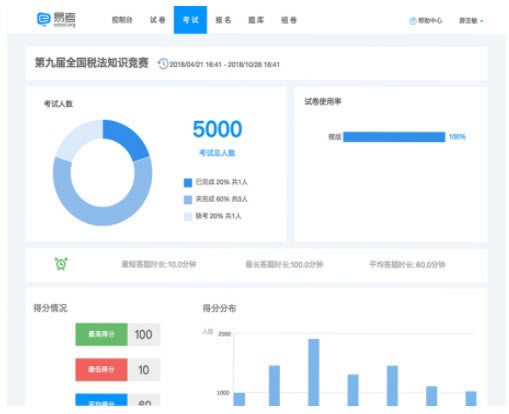Switch to the 试卷 tab
The image size is (509, 414).
point(157,20)
